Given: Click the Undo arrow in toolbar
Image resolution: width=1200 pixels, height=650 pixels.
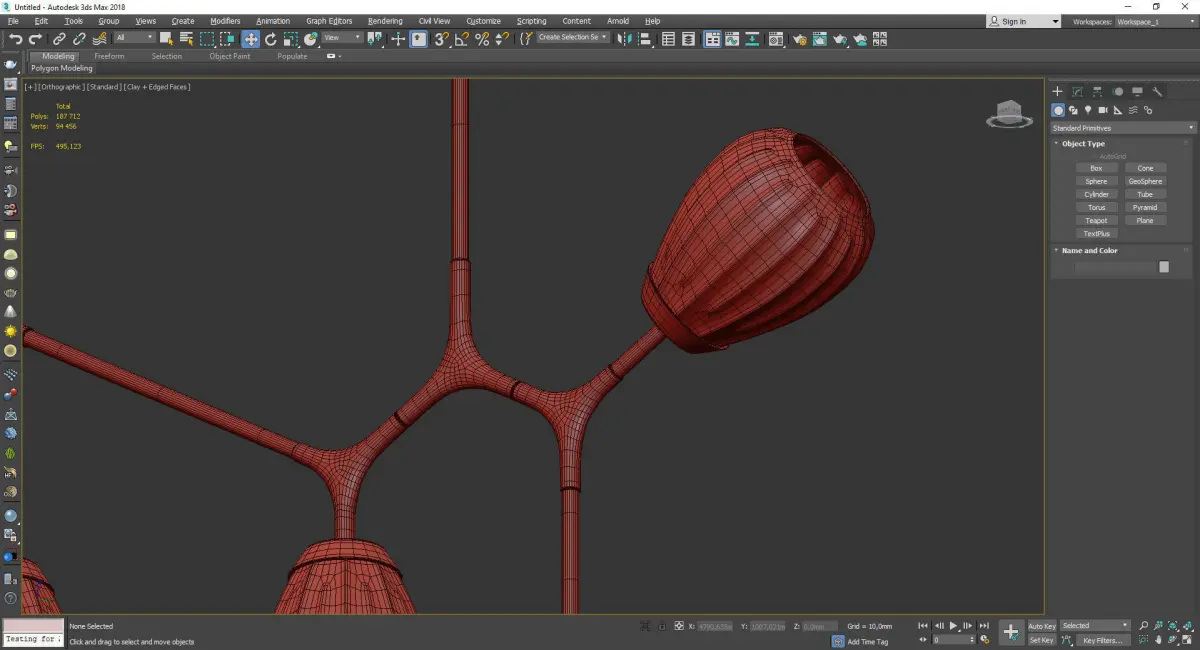Looking at the screenshot, I should 15,39.
